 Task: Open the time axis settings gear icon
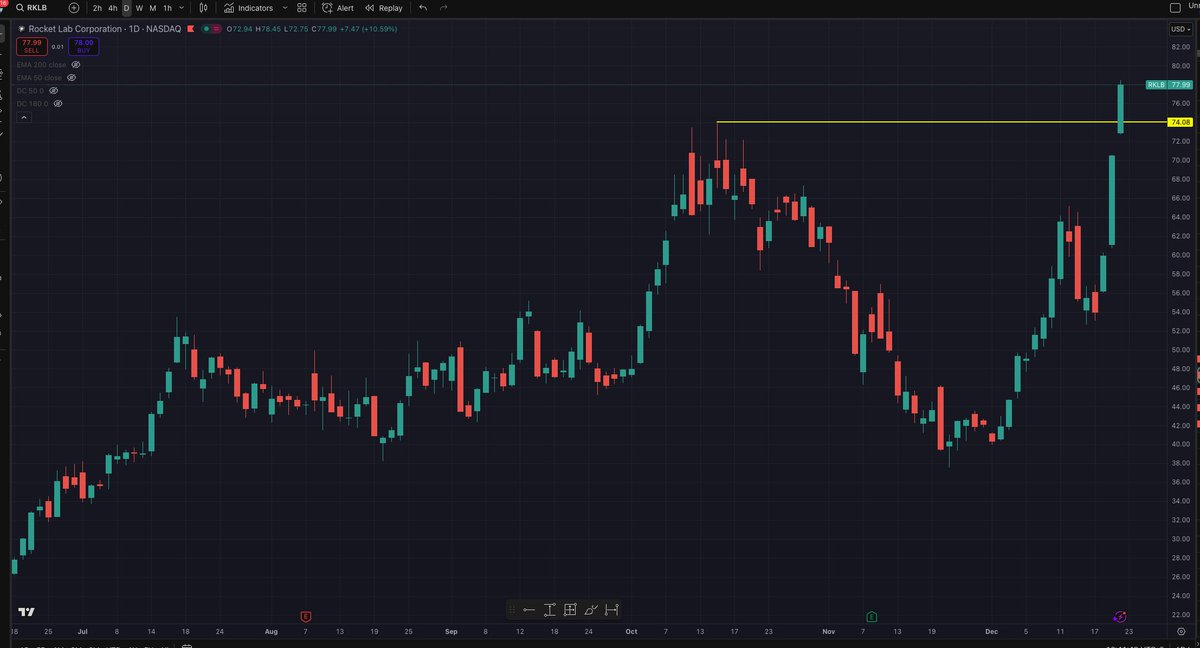coord(1181,631)
